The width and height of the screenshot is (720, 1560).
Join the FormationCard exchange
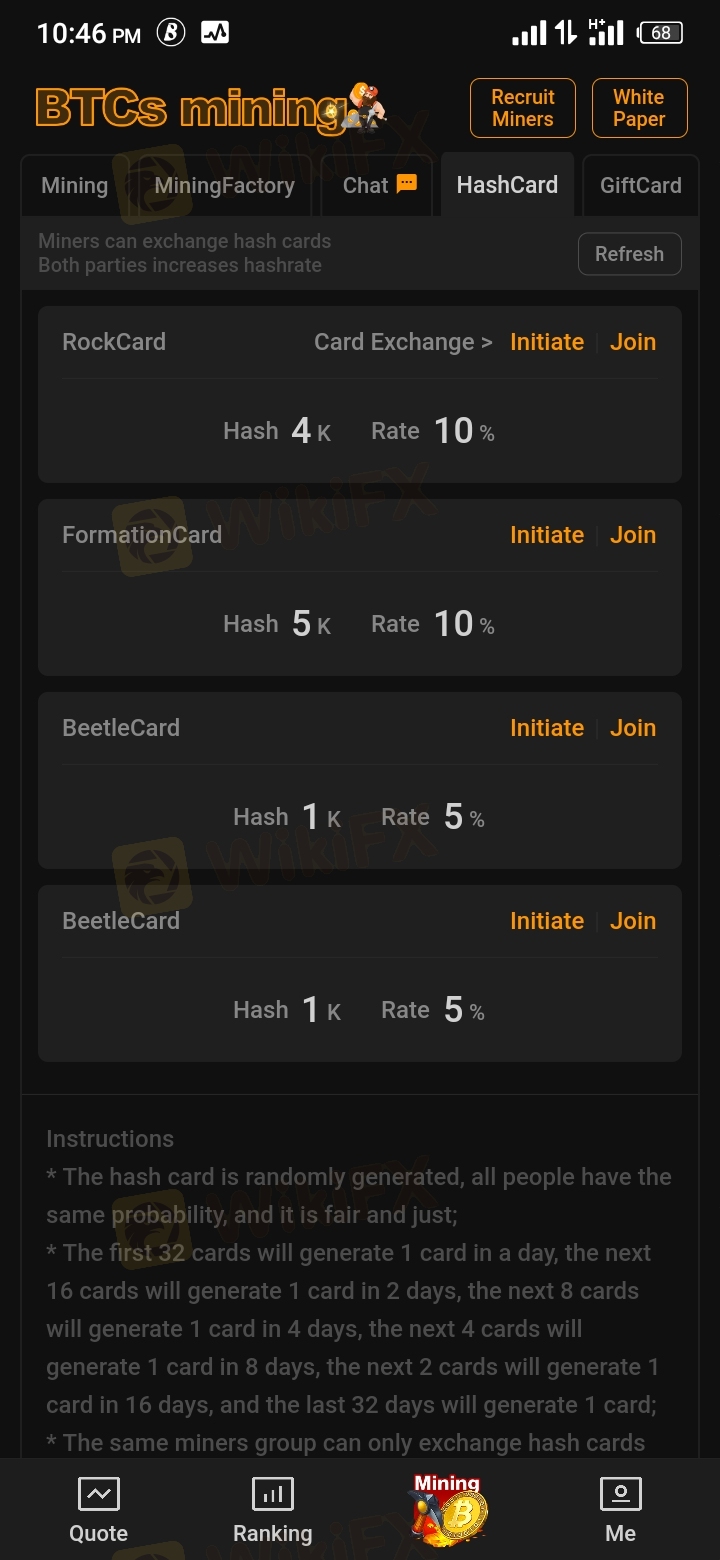633,535
